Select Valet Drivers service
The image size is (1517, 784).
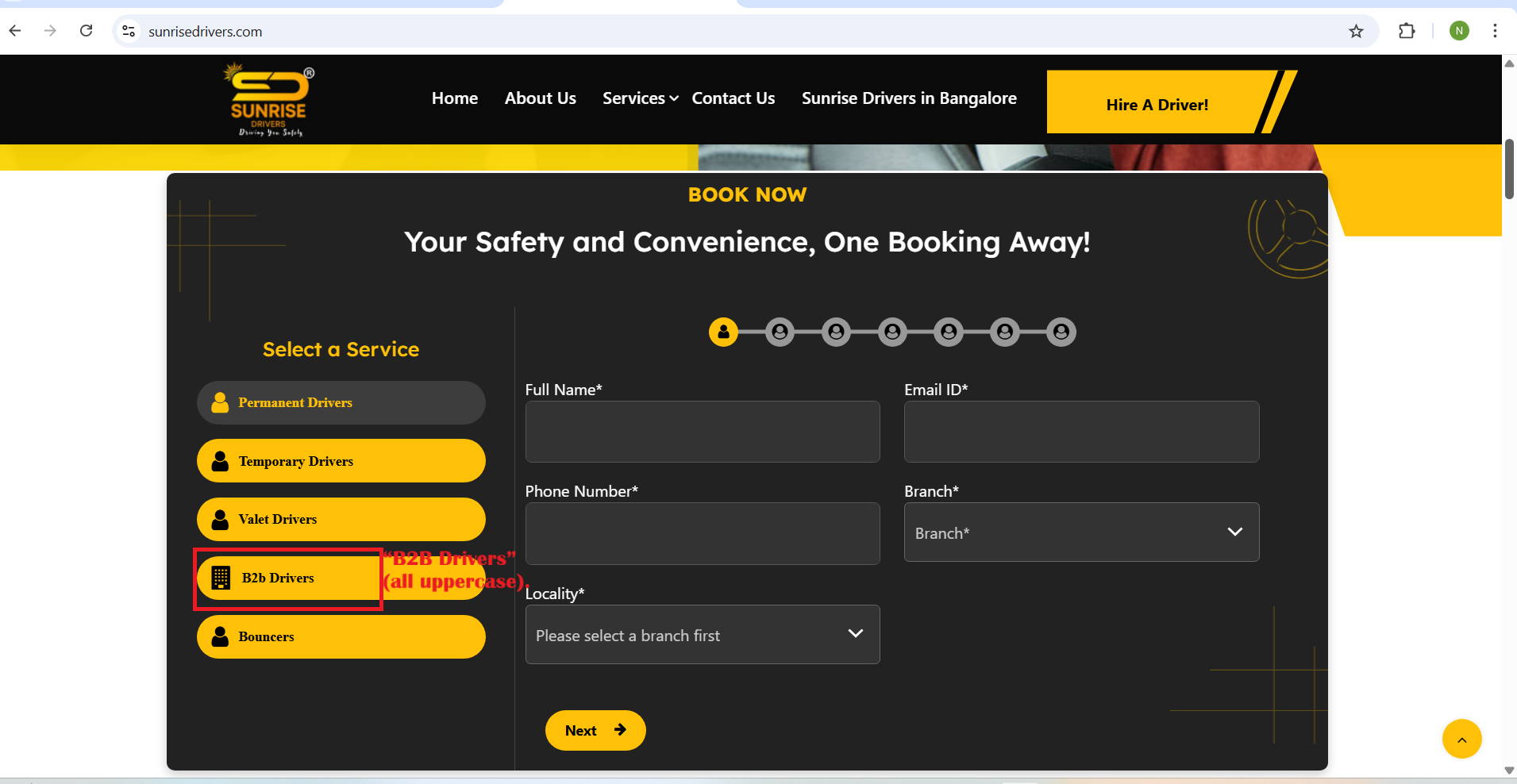pyautogui.click(x=341, y=520)
